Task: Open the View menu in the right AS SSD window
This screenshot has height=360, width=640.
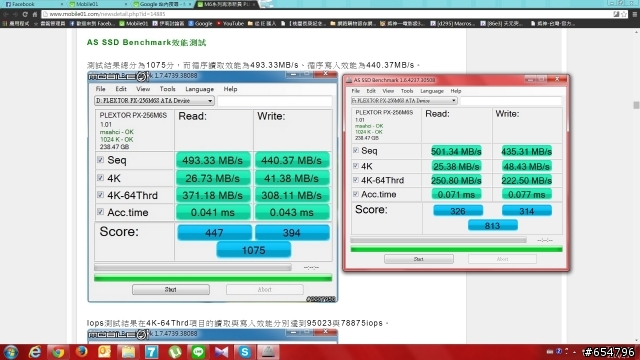Action: [x=388, y=91]
